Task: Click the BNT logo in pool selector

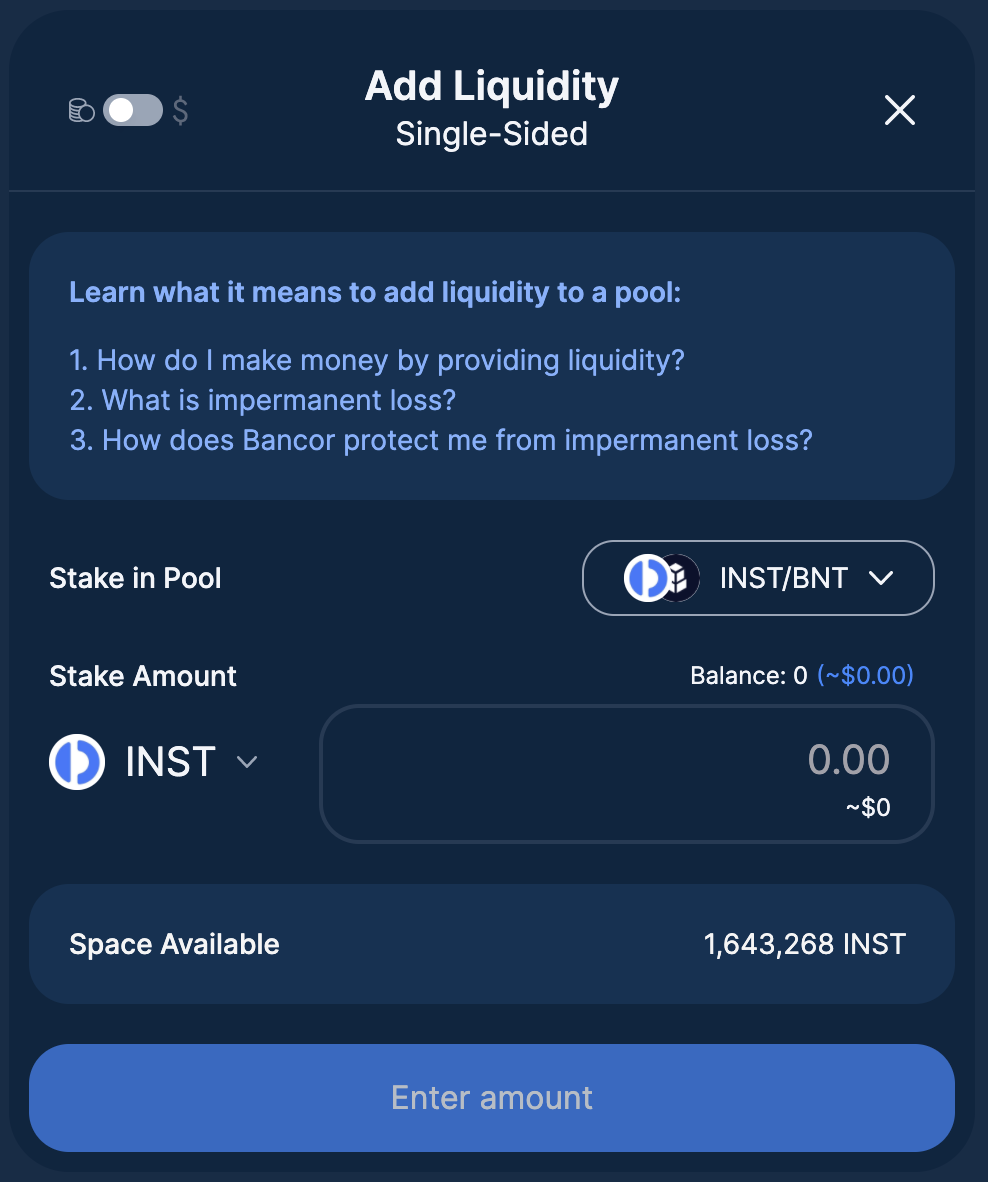Action: [680, 578]
